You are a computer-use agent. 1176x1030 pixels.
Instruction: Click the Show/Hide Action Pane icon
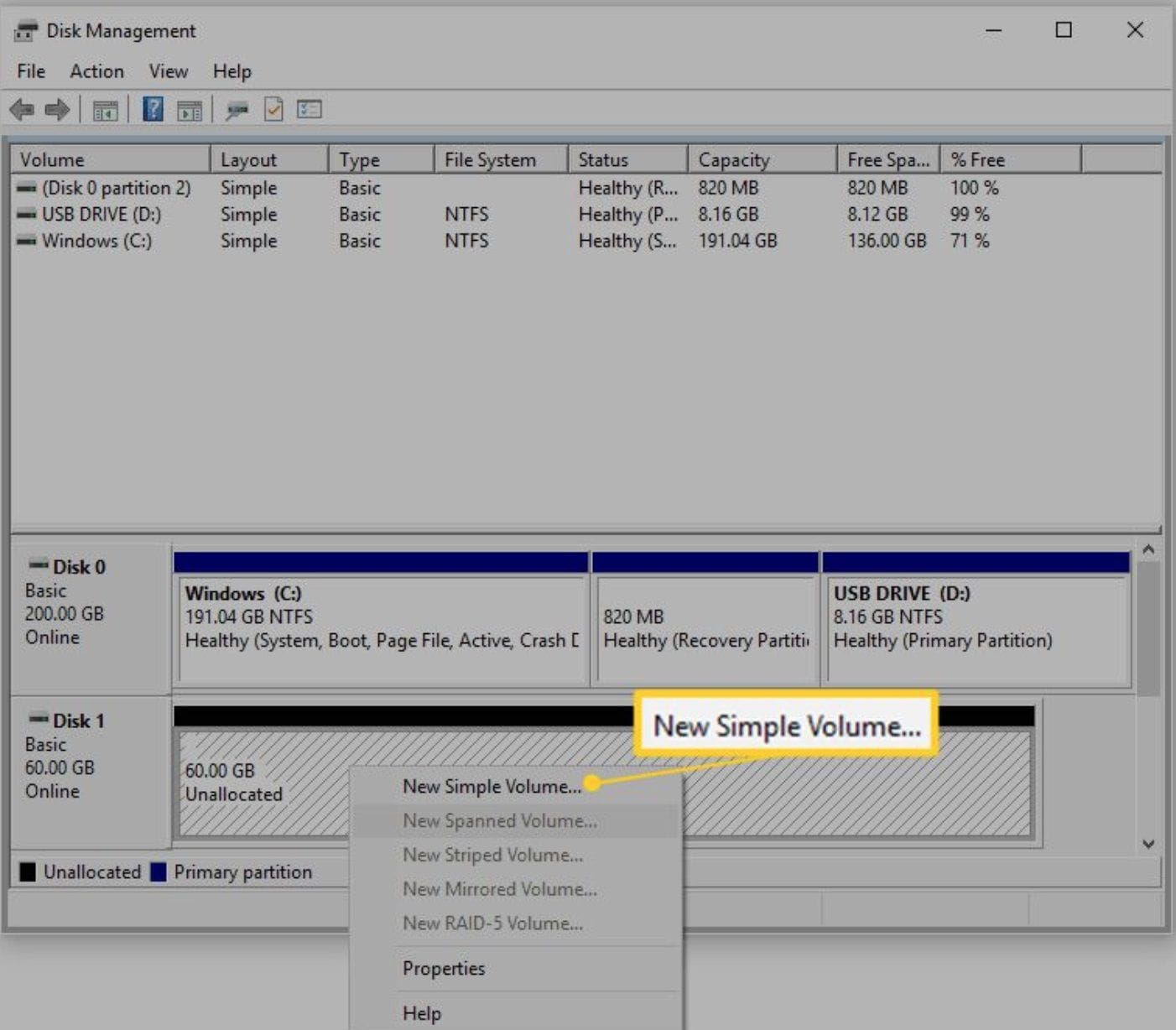(x=190, y=110)
